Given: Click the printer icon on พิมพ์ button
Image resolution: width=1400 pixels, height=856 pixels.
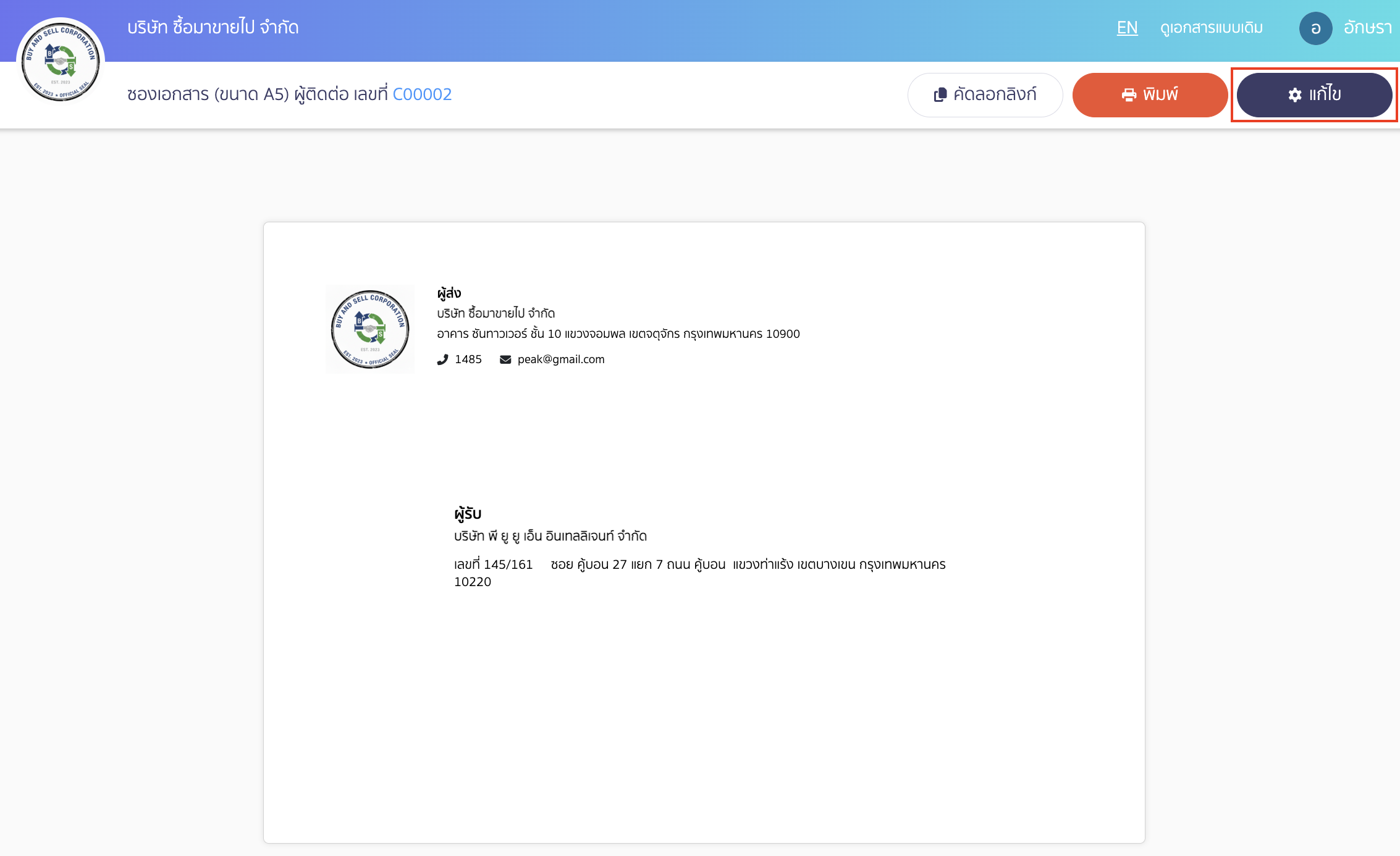Looking at the screenshot, I should (1129, 94).
